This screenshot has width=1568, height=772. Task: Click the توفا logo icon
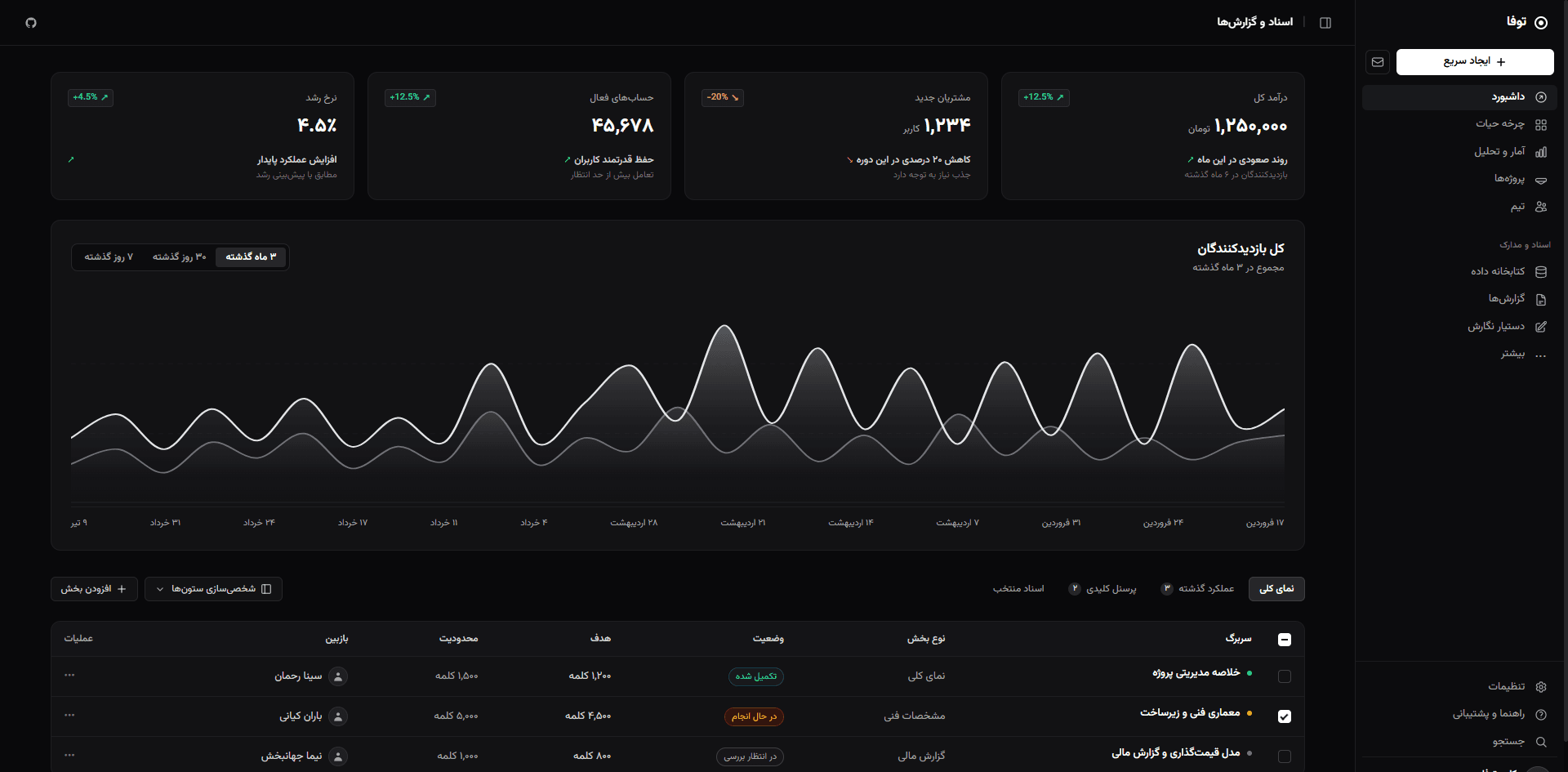(1541, 23)
